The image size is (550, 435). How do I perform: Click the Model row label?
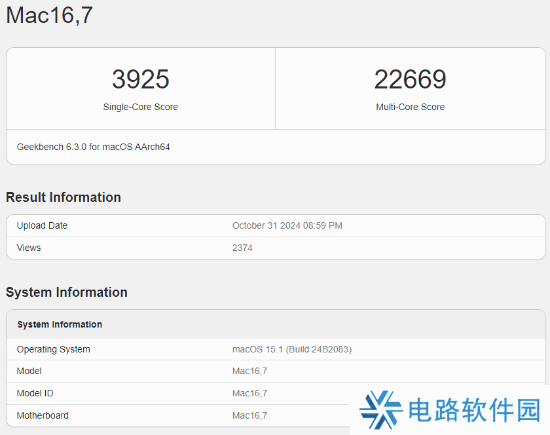tap(29, 371)
